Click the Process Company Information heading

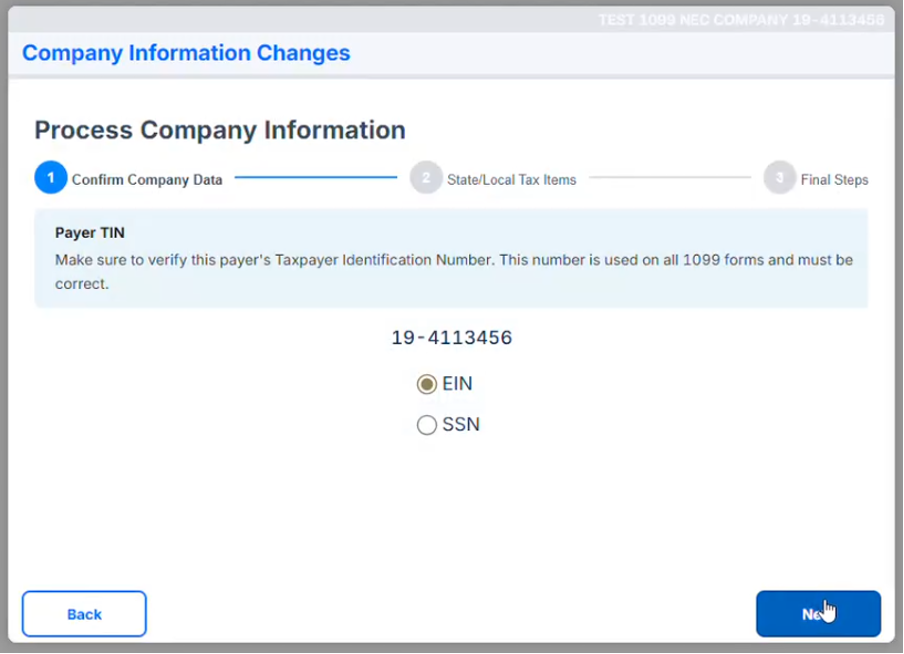tap(220, 130)
